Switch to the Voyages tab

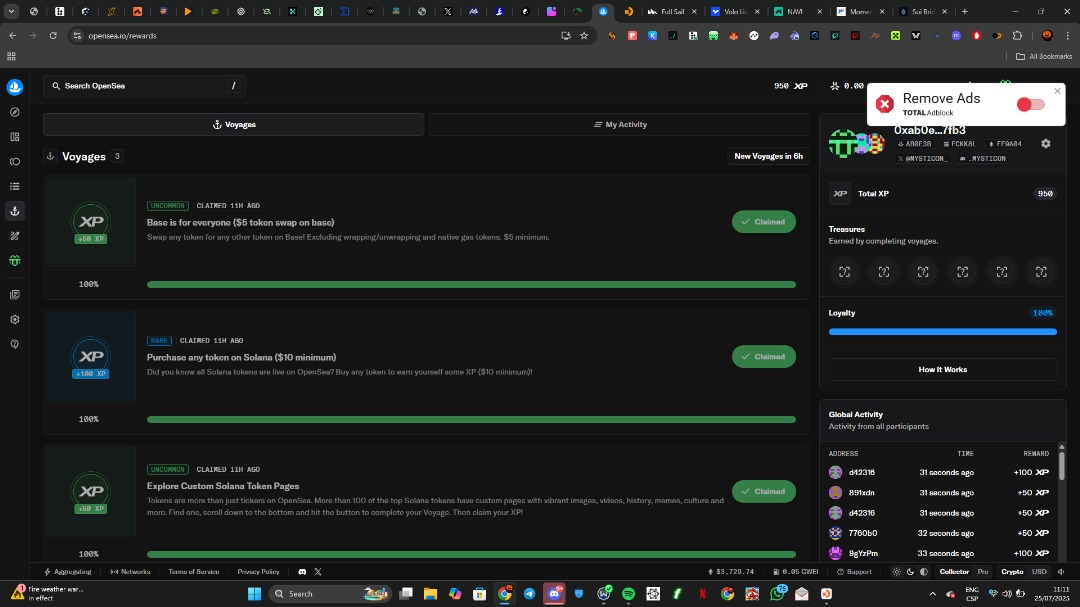(233, 125)
